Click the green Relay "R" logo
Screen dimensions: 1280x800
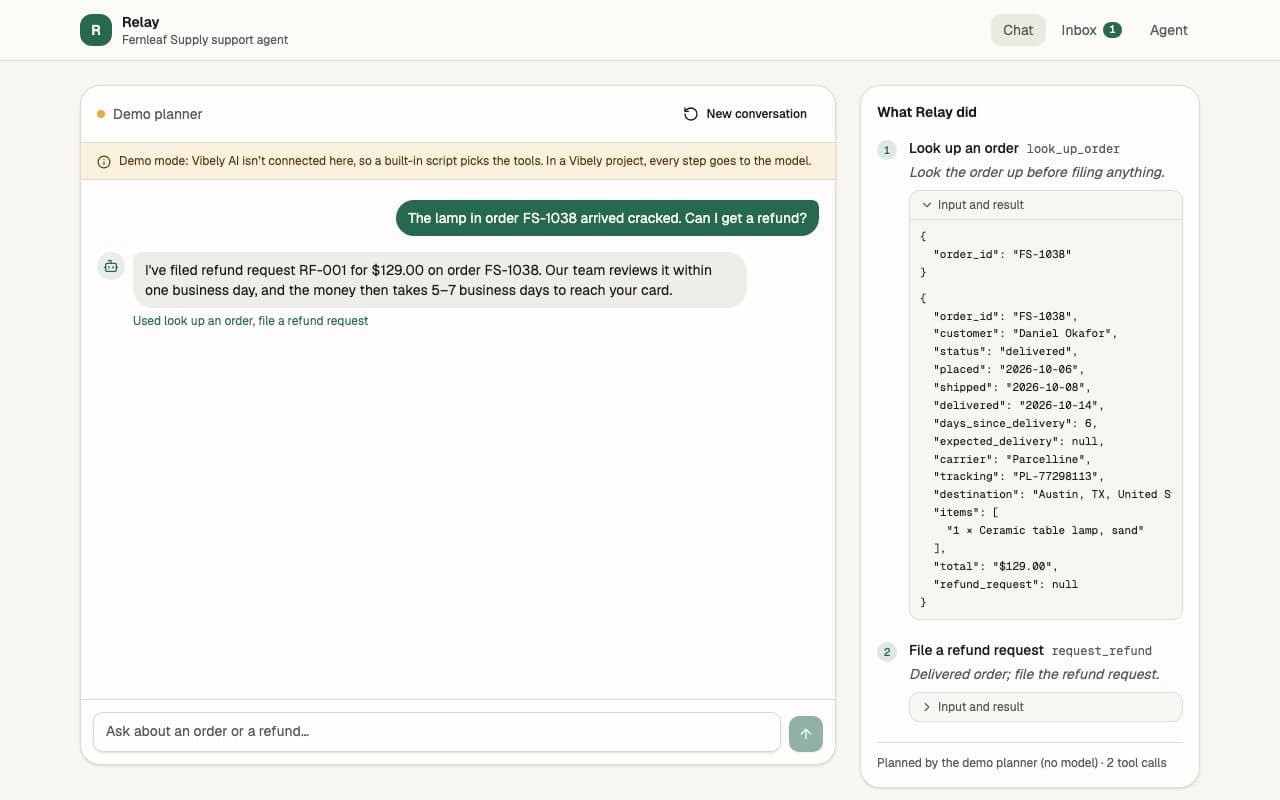point(96,30)
